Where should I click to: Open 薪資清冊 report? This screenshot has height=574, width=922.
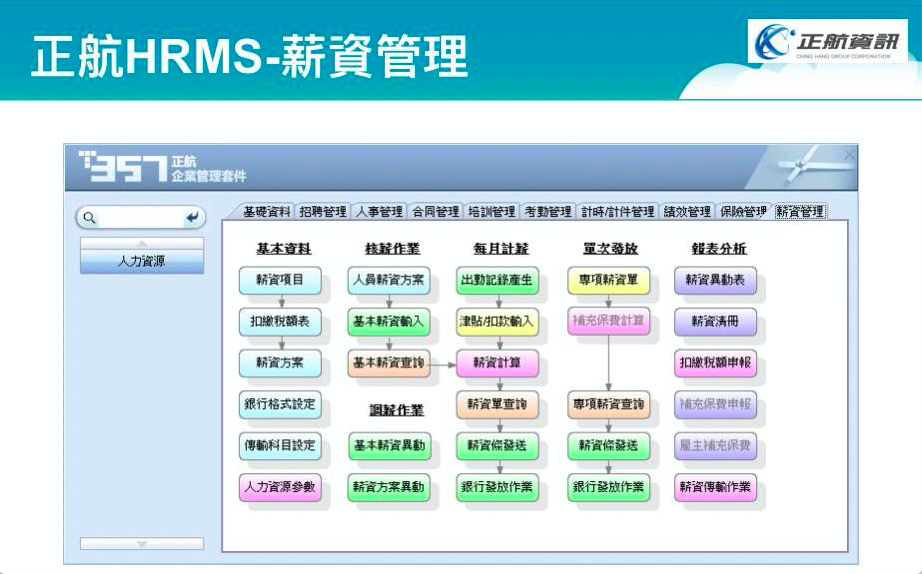(x=715, y=322)
